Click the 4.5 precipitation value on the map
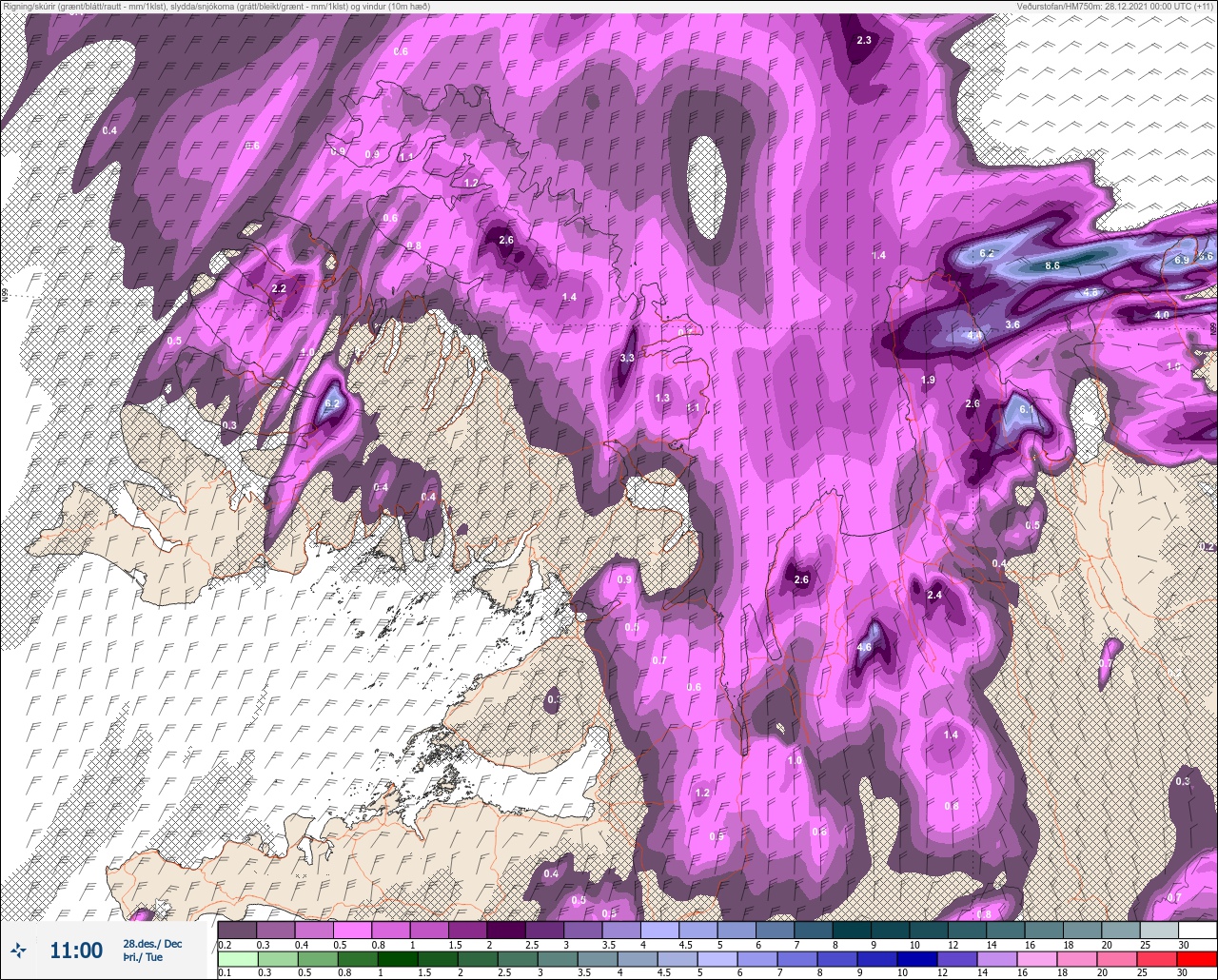Viewport: 1218px width, 980px height. (x=1090, y=292)
